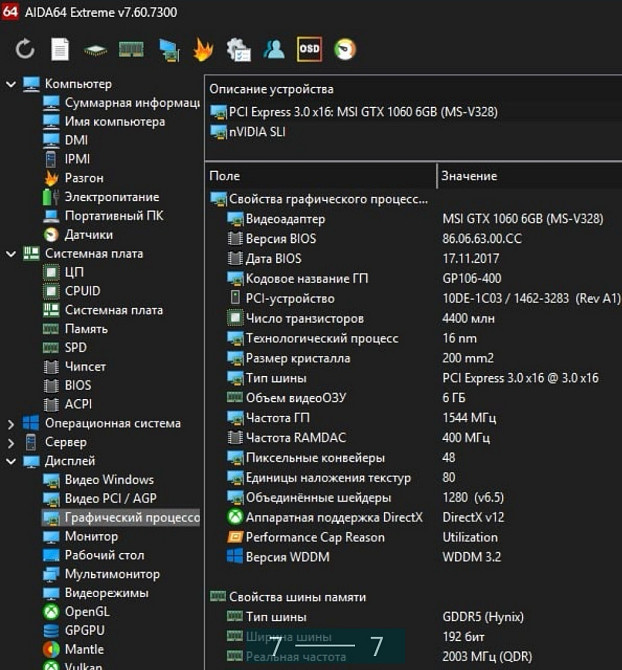
Task: Select PCI Express MSI GTX 1060 device
Action: click(354, 112)
